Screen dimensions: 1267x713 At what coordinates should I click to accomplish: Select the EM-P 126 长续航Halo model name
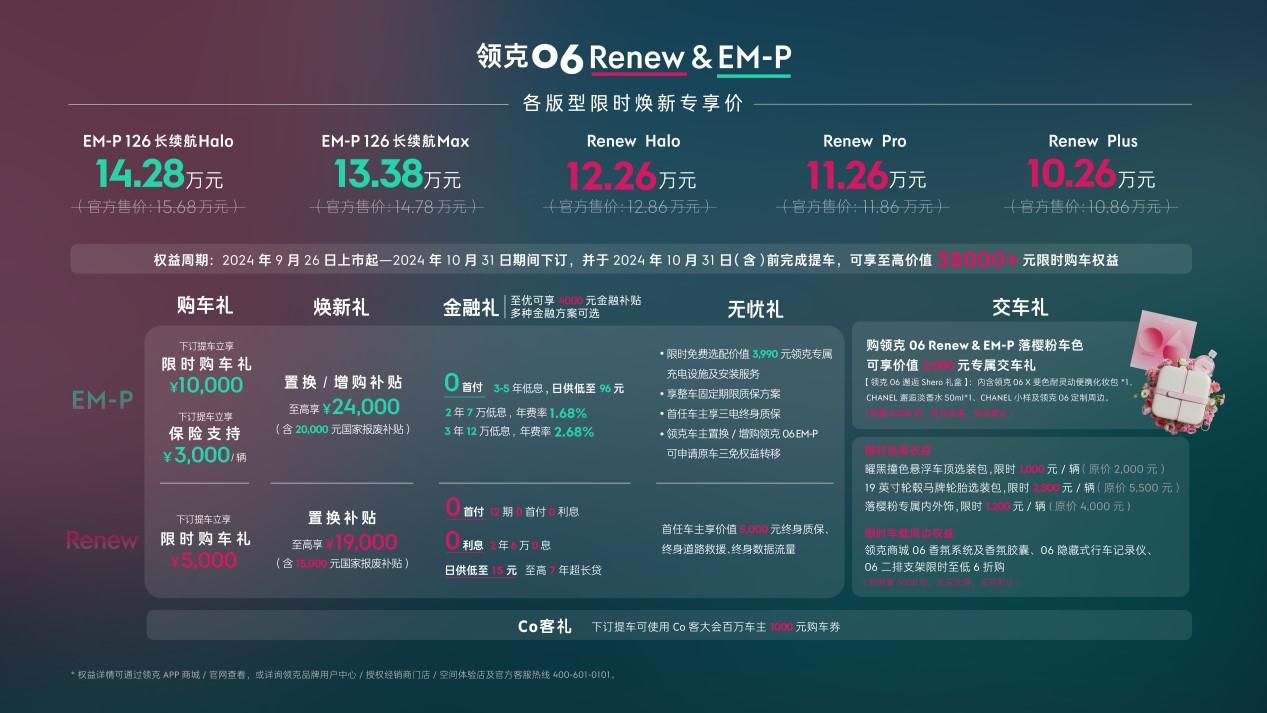[x=158, y=141]
